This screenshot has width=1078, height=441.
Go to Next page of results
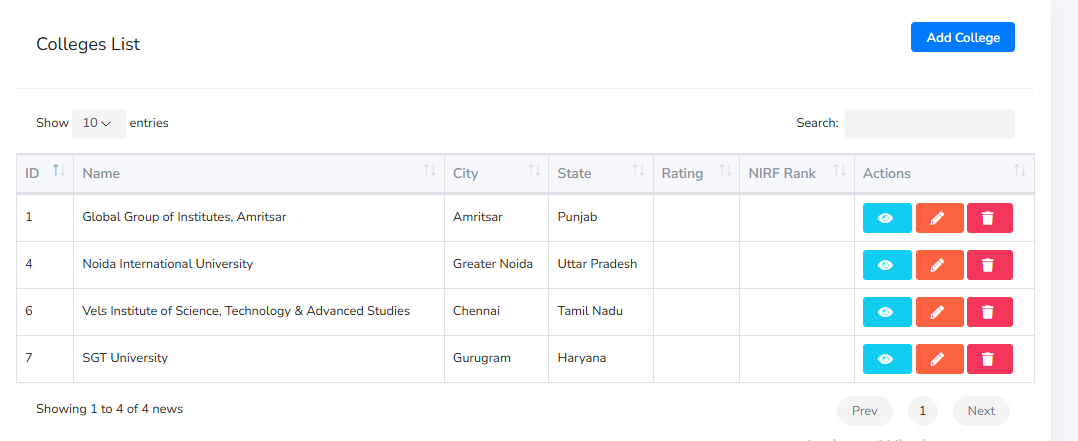coord(980,411)
